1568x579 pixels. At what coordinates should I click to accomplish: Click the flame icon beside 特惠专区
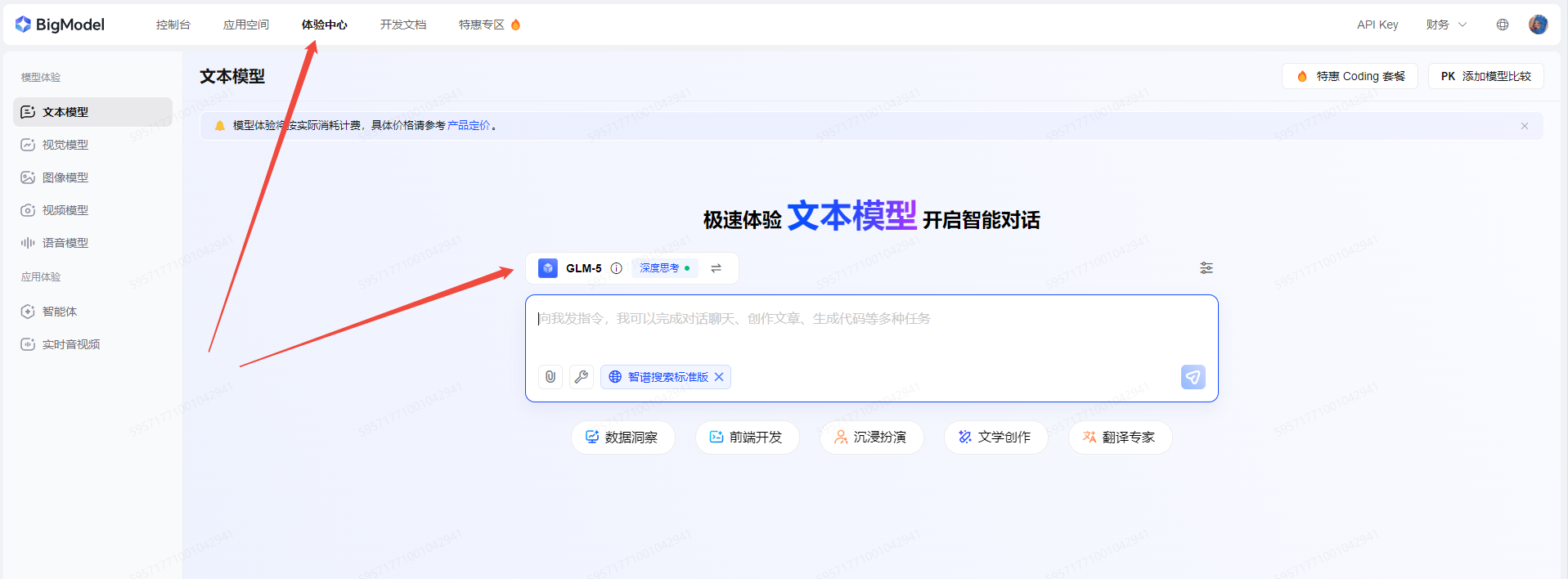pyautogui.click(x=515, y=25)
